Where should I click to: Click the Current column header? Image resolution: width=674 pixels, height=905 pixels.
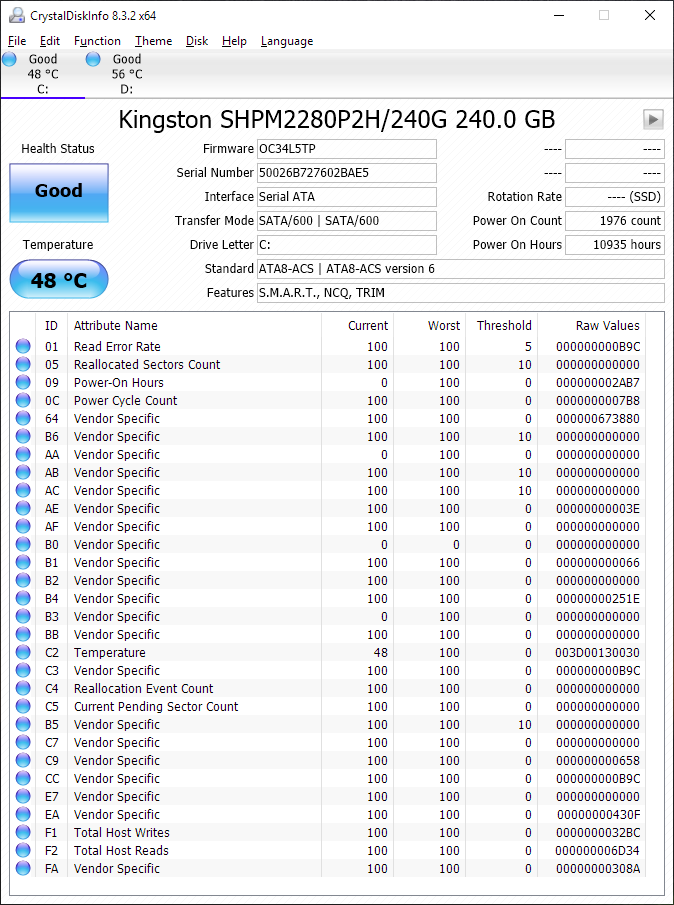point(357,326)
